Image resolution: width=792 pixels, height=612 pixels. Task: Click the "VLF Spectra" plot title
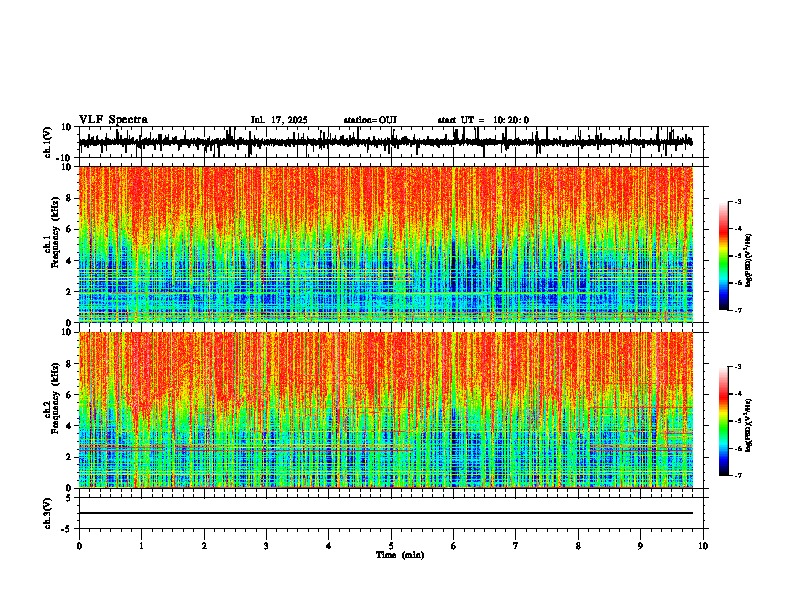[113, 120]
